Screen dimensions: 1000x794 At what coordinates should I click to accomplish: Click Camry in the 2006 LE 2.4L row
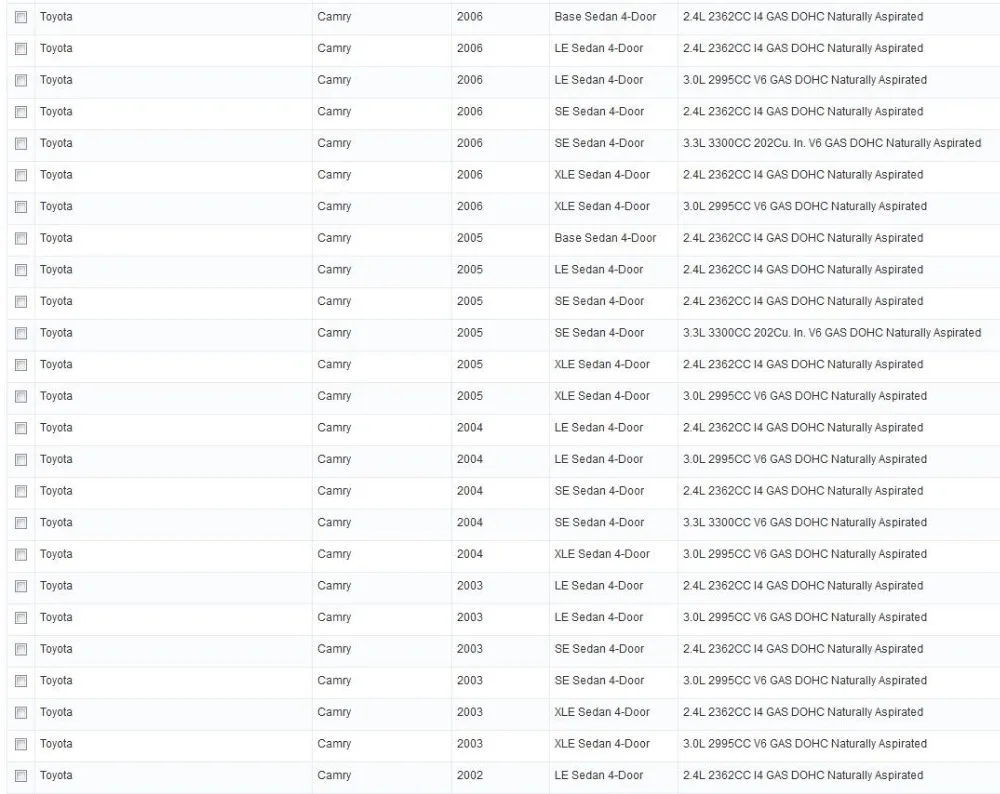pos(334,48)
